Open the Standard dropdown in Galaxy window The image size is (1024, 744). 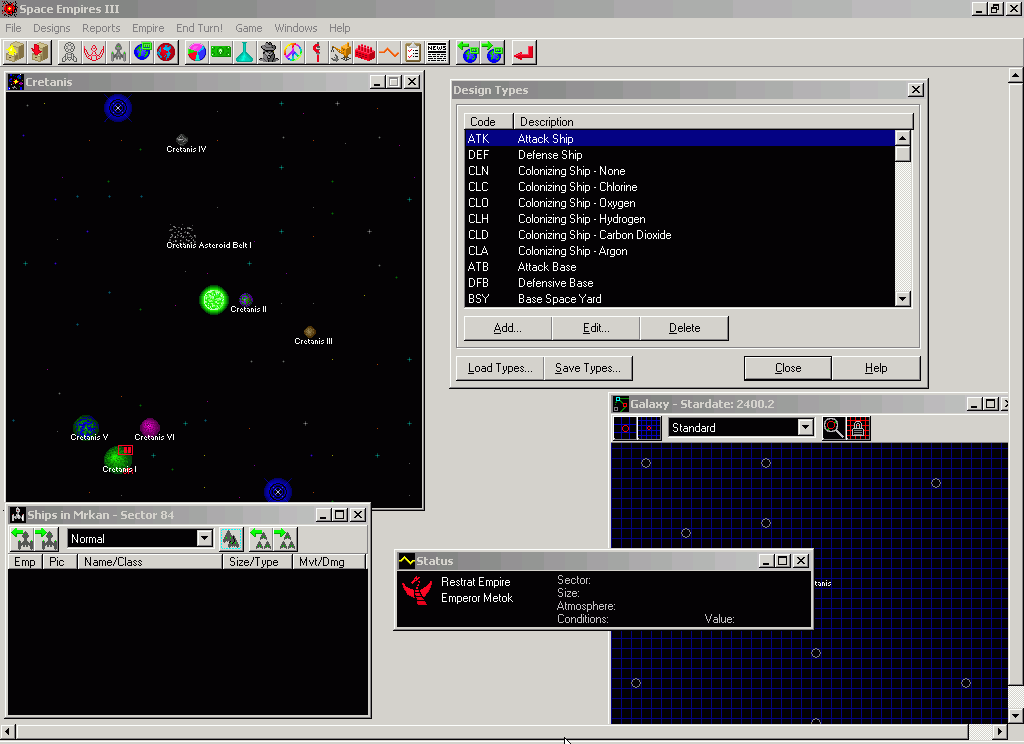[x=805, y=428]
